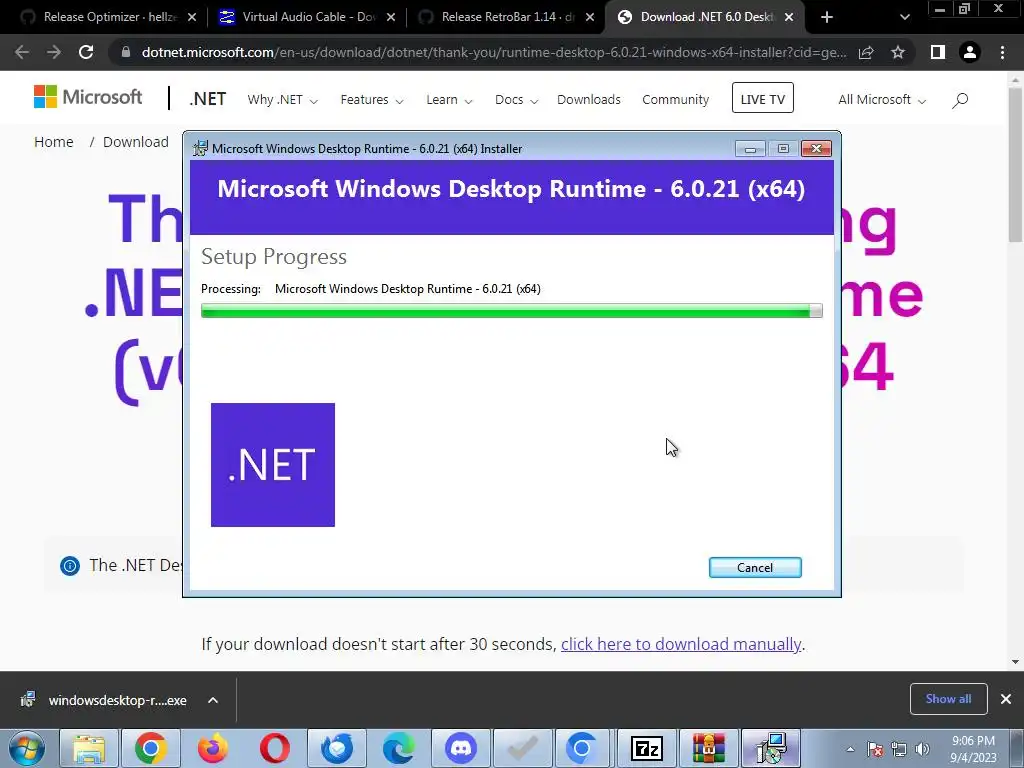Click the green setup progress bar
Viewport: 1024px width, 768px height.
pos(511,311)
